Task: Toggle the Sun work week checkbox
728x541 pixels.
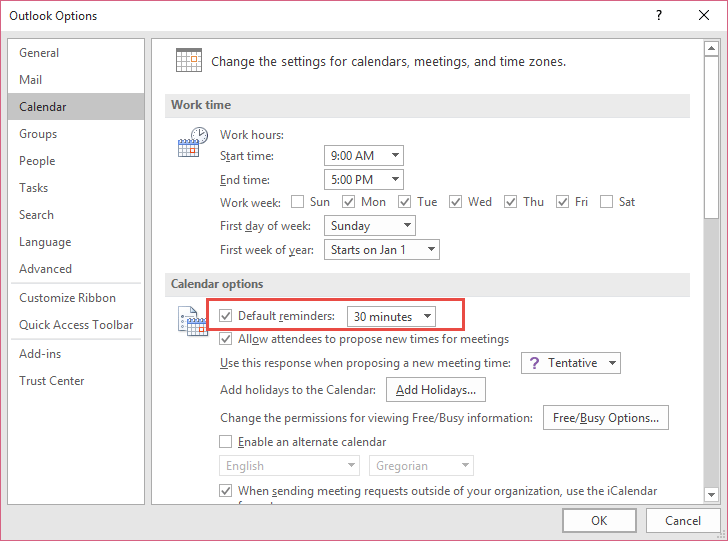Action: tap(297, 202)
